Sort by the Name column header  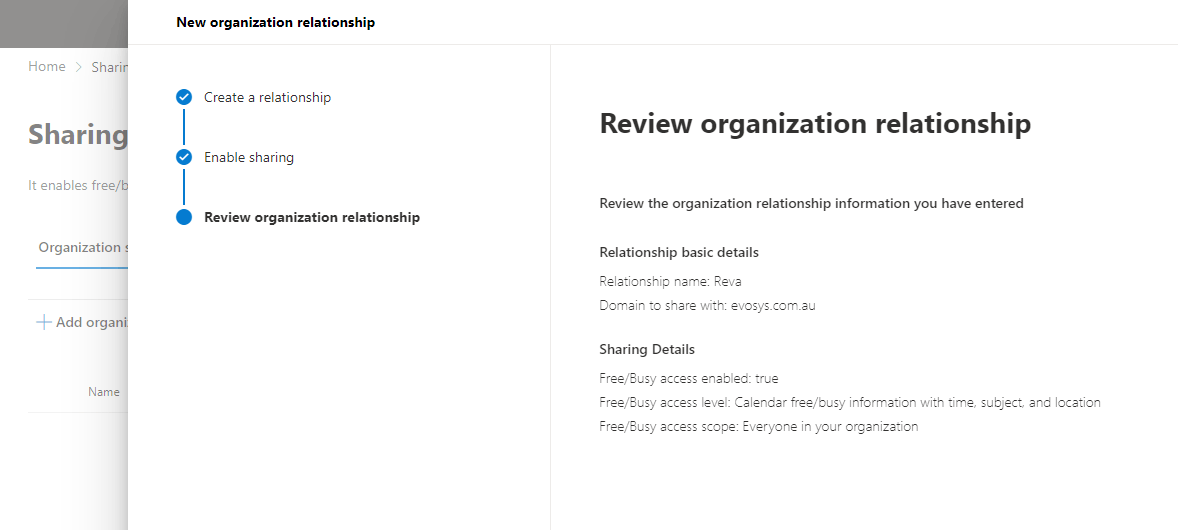click(x=104, y=392)
